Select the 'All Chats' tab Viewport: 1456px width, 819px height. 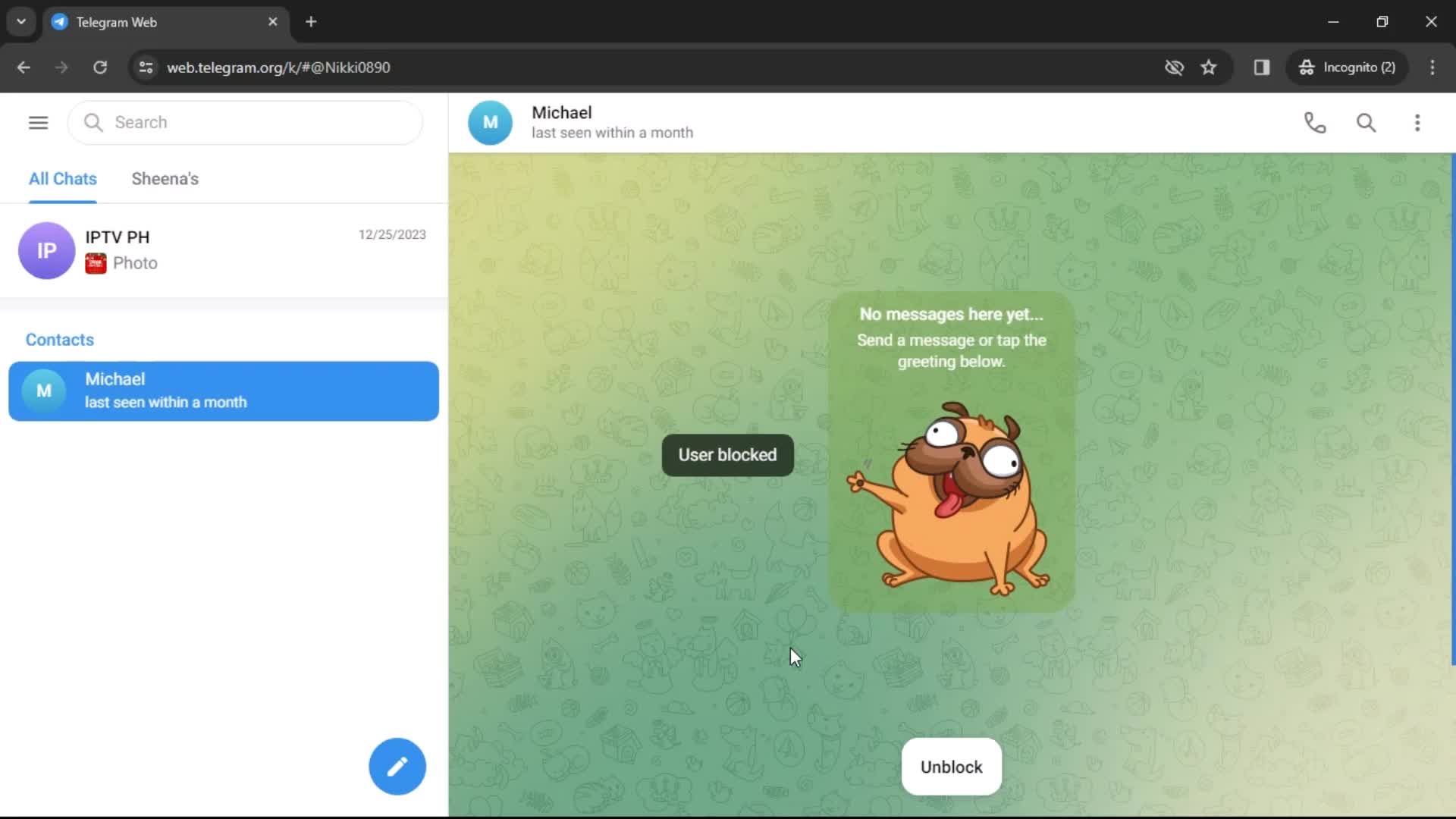pos(62,178)
